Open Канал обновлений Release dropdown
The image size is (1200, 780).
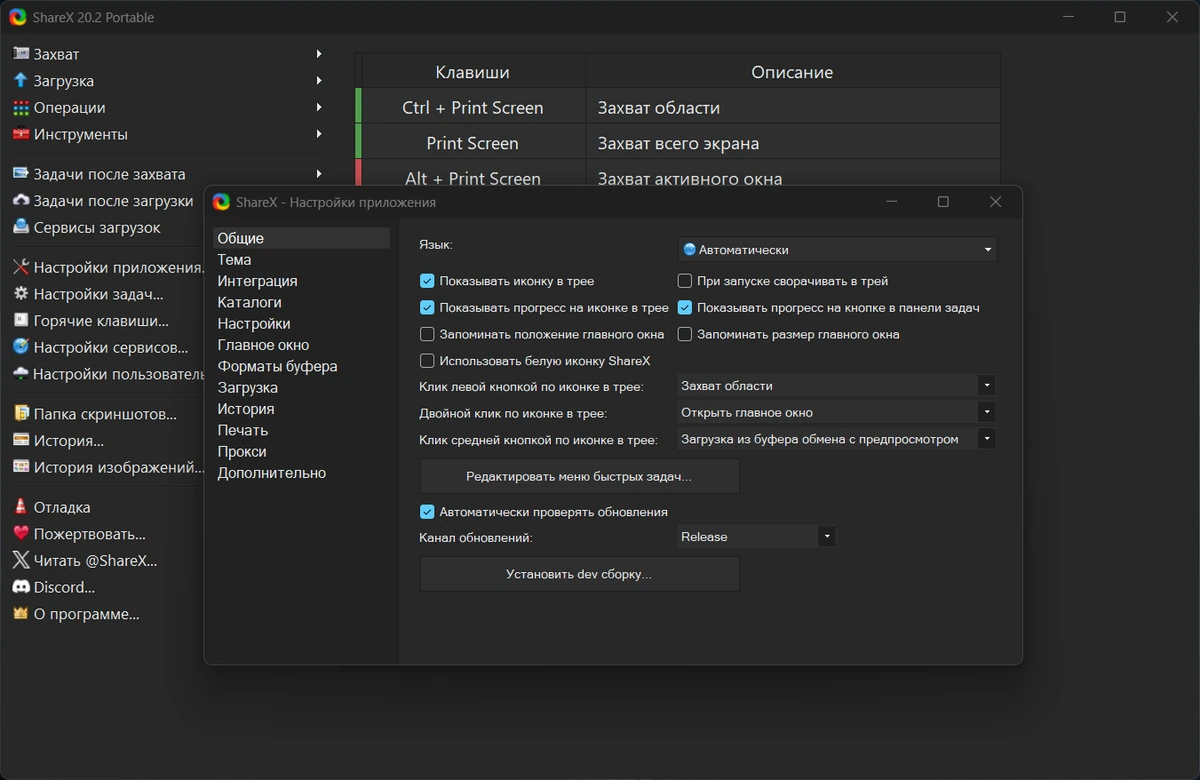click(x=756, y=537)
